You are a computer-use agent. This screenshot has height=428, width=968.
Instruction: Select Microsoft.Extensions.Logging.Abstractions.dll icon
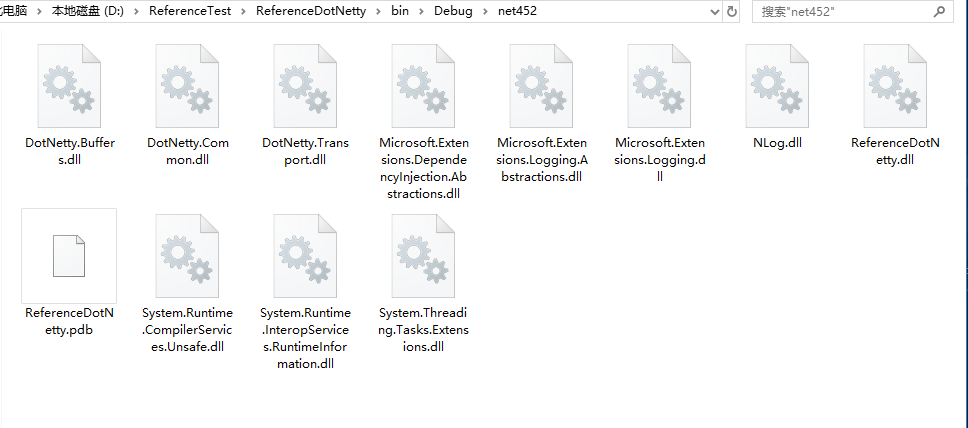[x=541, y=86]
